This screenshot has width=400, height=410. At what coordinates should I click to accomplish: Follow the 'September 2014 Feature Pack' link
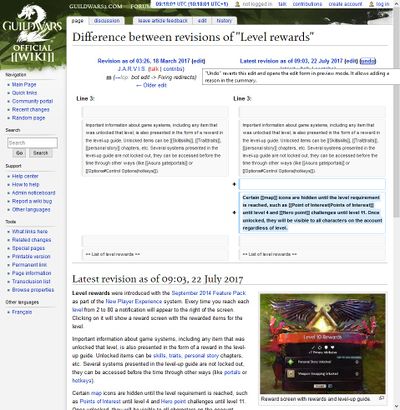click(x=209, y=293)
